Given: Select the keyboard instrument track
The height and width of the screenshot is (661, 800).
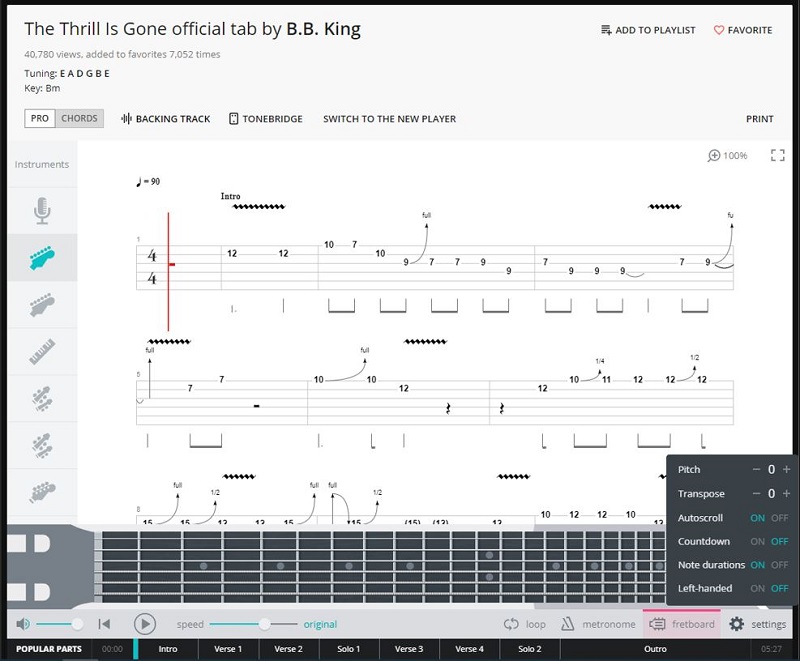Looking at the screenshot, I should (x=42, y=351).
